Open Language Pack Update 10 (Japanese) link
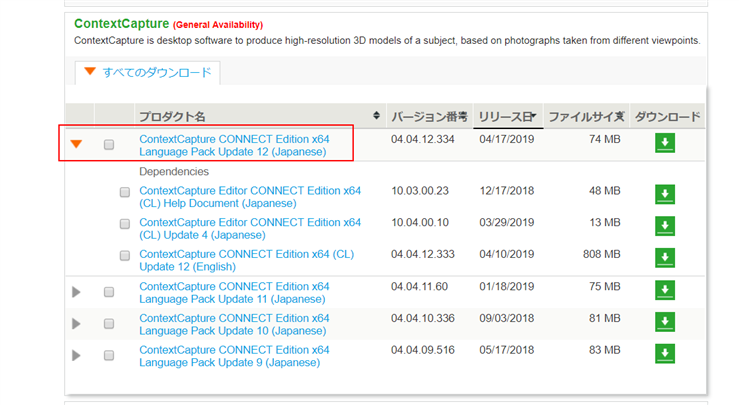 (x=234, y=324)
